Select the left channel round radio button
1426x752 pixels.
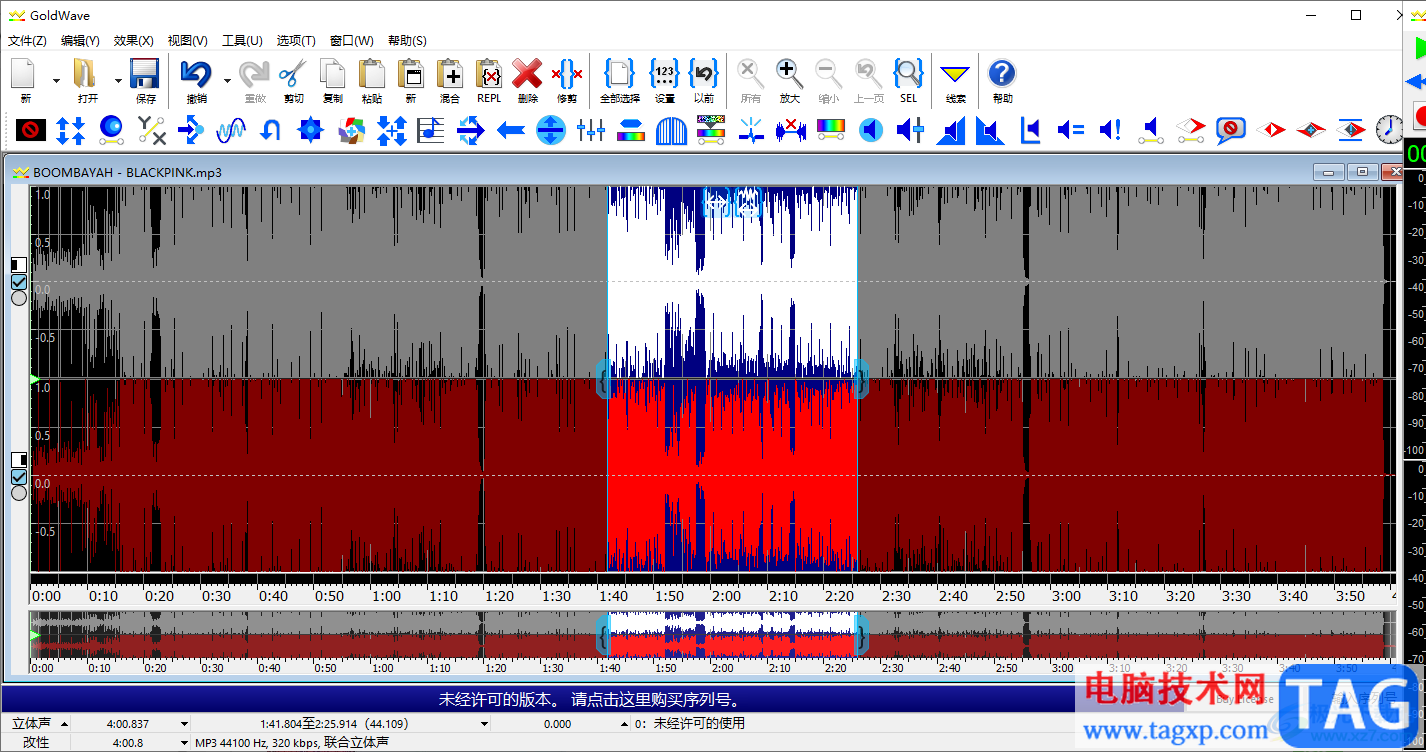point(19,298)
